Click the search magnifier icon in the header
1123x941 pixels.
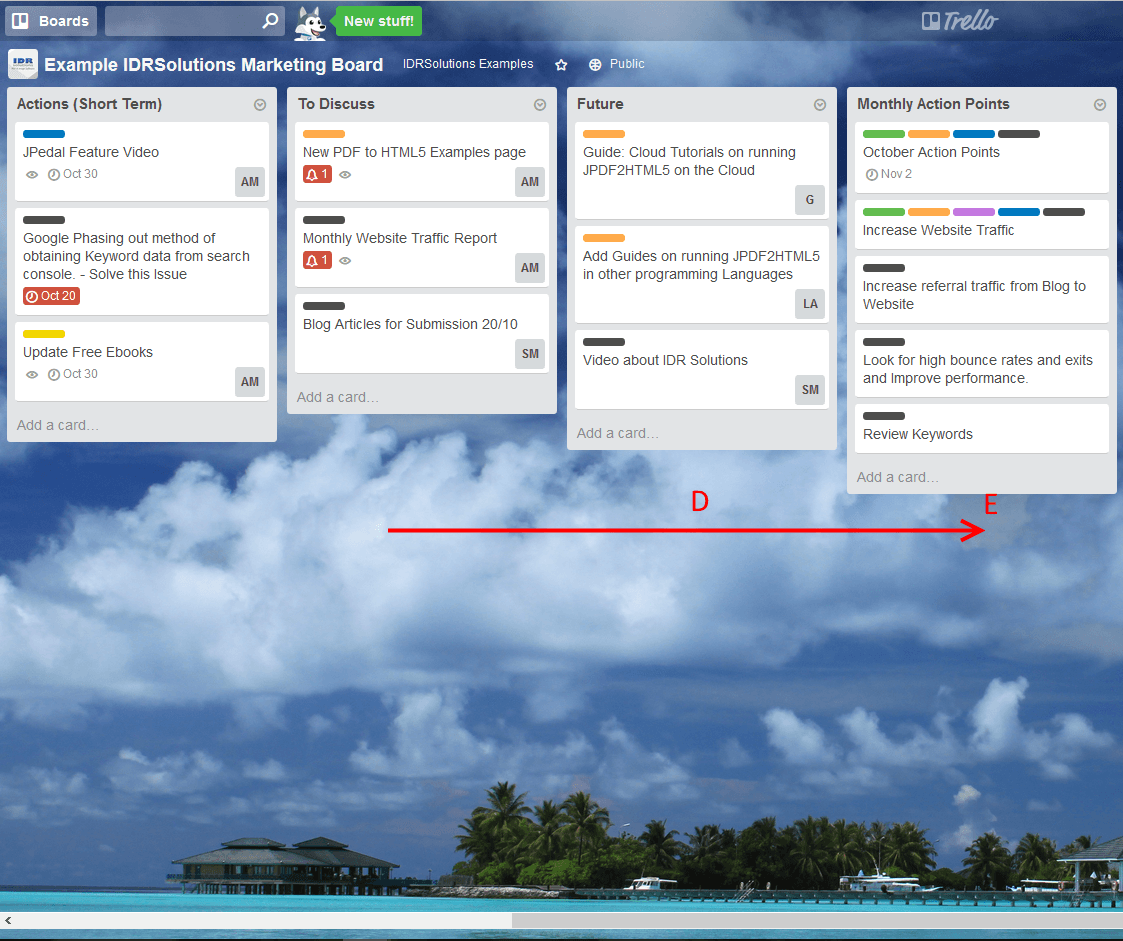270,21
